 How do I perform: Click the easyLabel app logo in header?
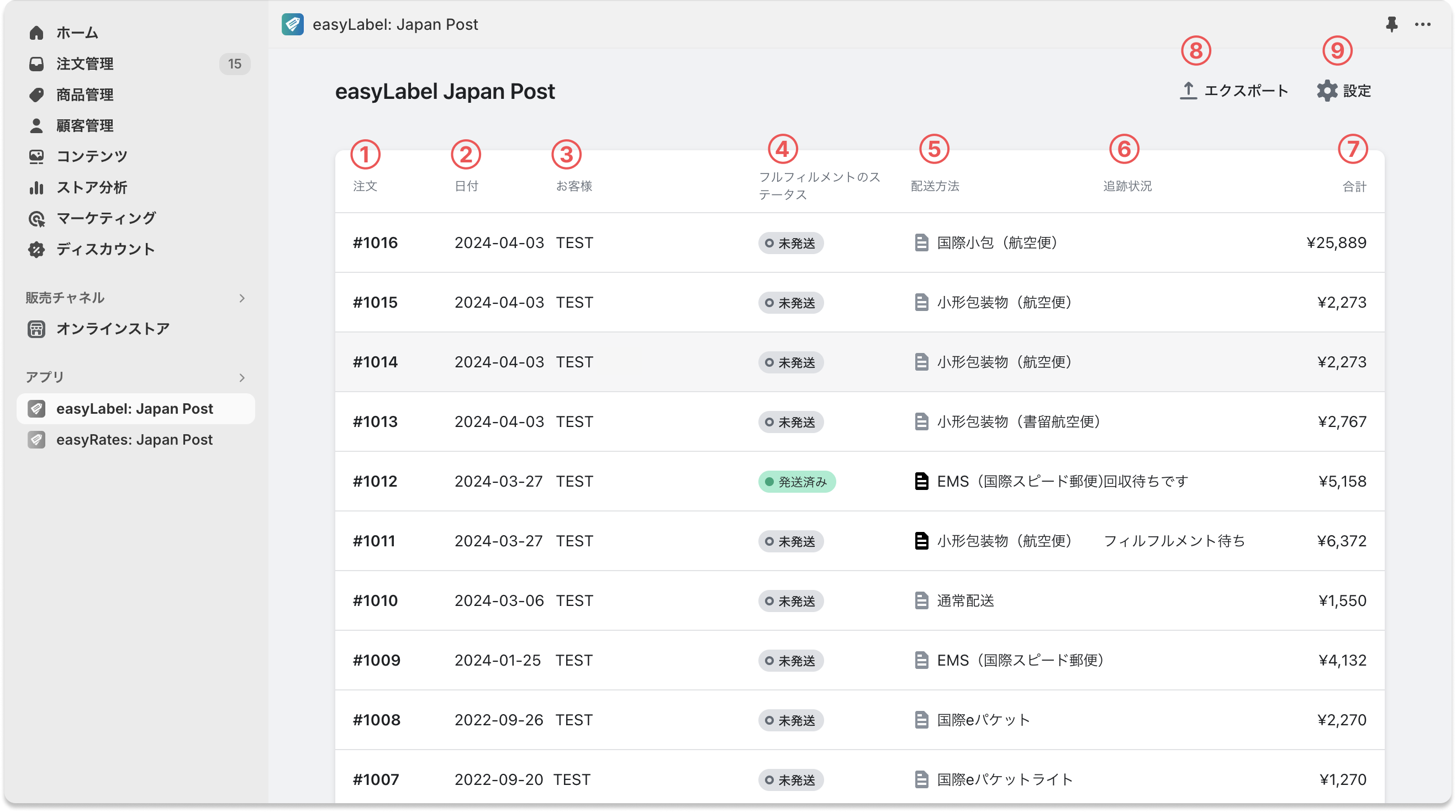(x=292, y=24)
